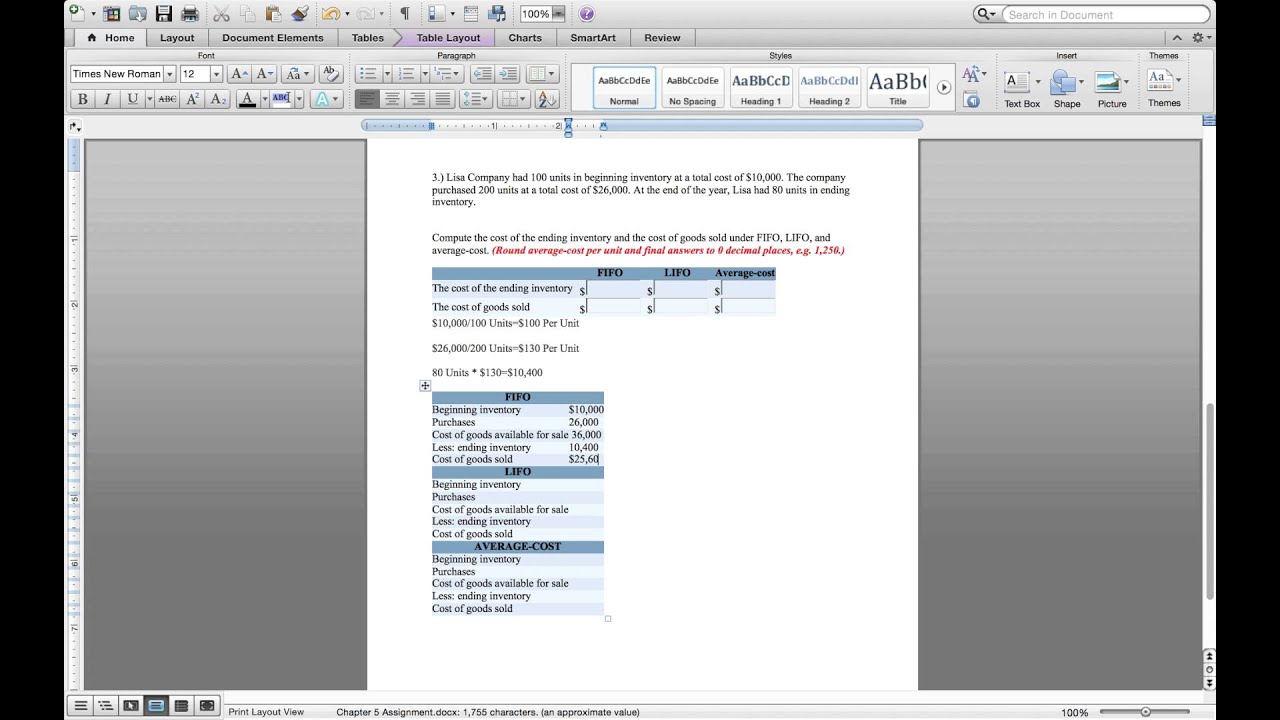Click the Save floppy disk icon
Screen dimensions: 1280x720
pyautogui.click(x=163, y=14)
